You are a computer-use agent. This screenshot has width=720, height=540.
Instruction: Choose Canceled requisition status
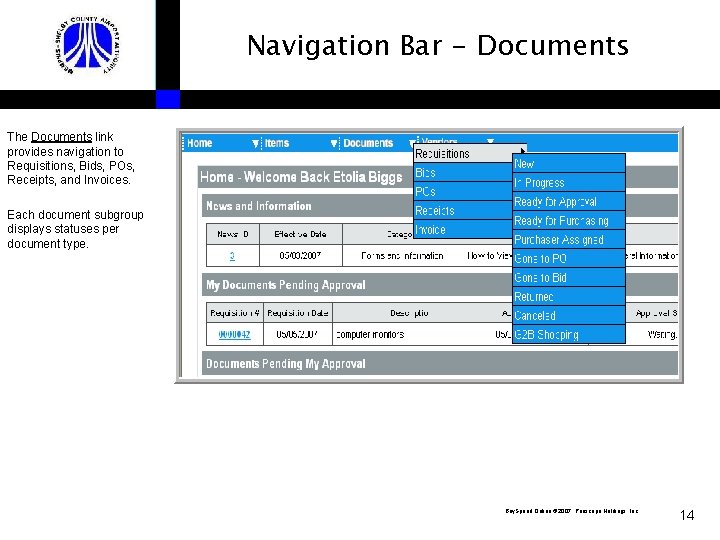[x=569, y=315]
